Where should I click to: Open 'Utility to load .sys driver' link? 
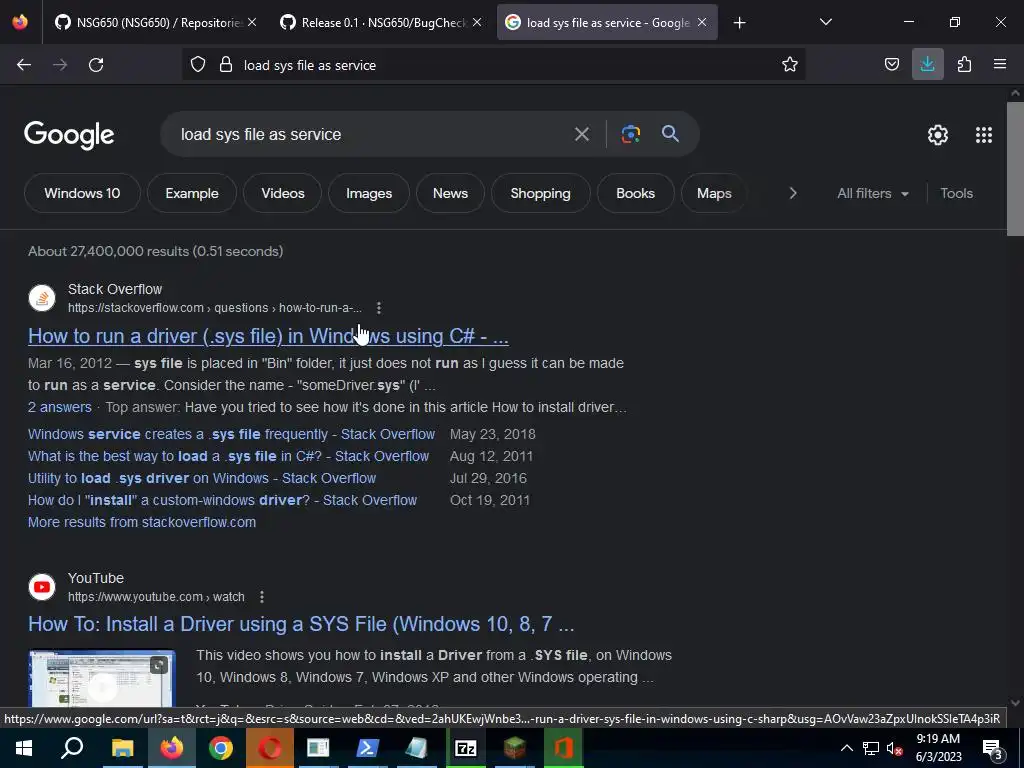point(202,478)
